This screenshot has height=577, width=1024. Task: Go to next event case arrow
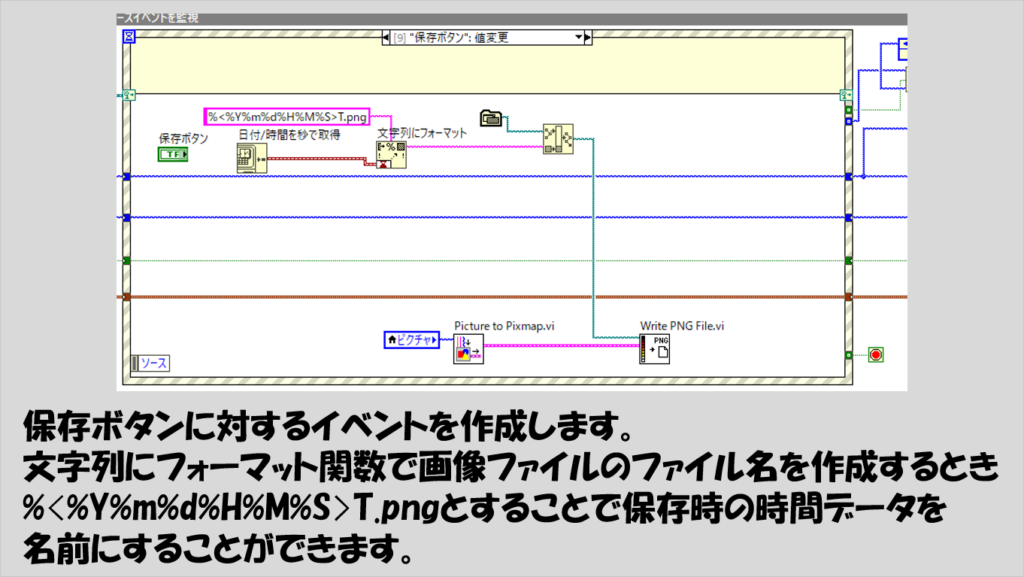click(x=588, y=38)
